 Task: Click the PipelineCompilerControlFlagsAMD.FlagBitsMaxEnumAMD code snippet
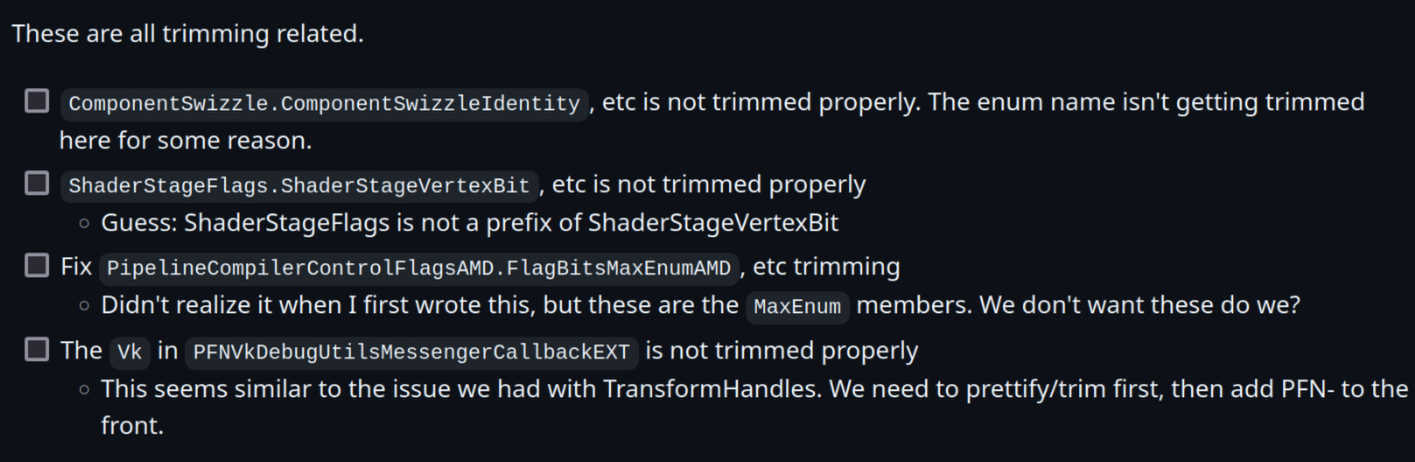[x=421, y=268]
